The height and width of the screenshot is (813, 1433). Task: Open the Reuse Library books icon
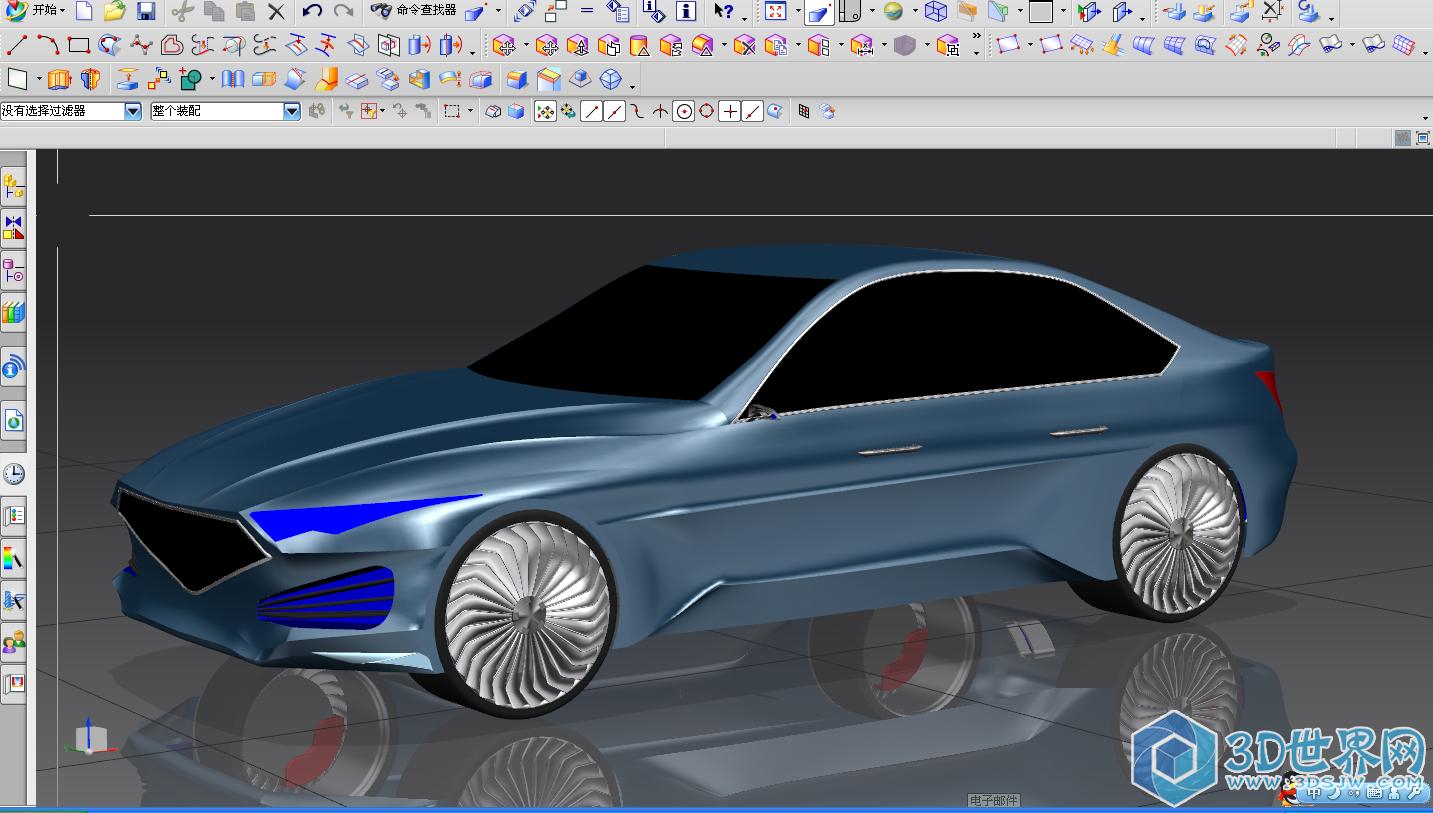[13, 313]
